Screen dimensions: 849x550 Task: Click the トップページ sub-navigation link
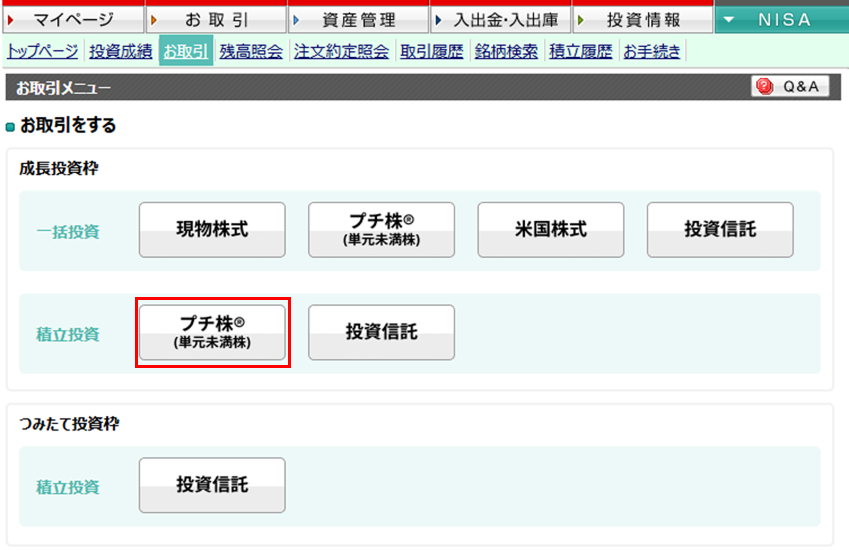[43, 52]
